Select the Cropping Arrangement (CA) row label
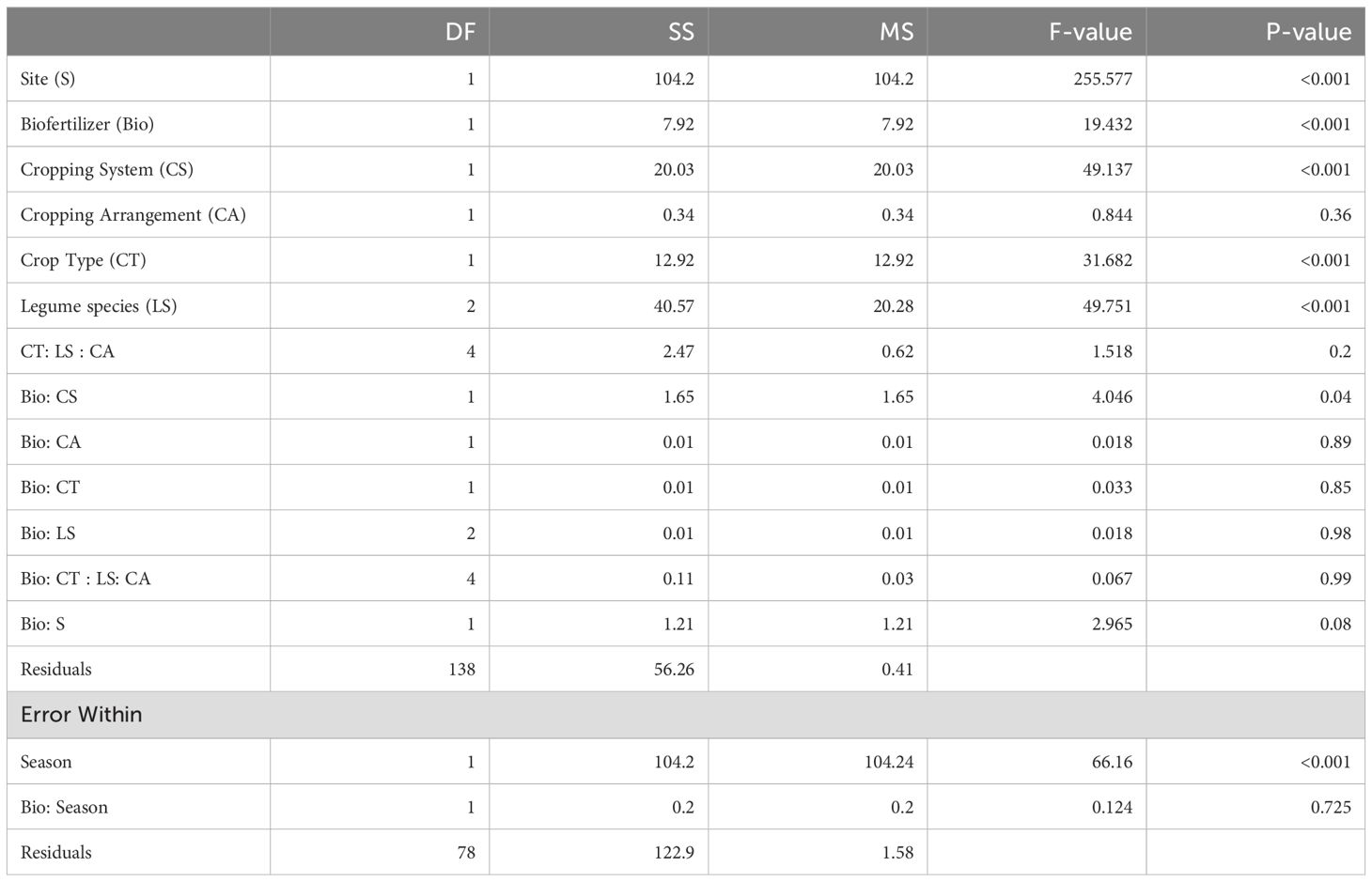 (133, 215)
